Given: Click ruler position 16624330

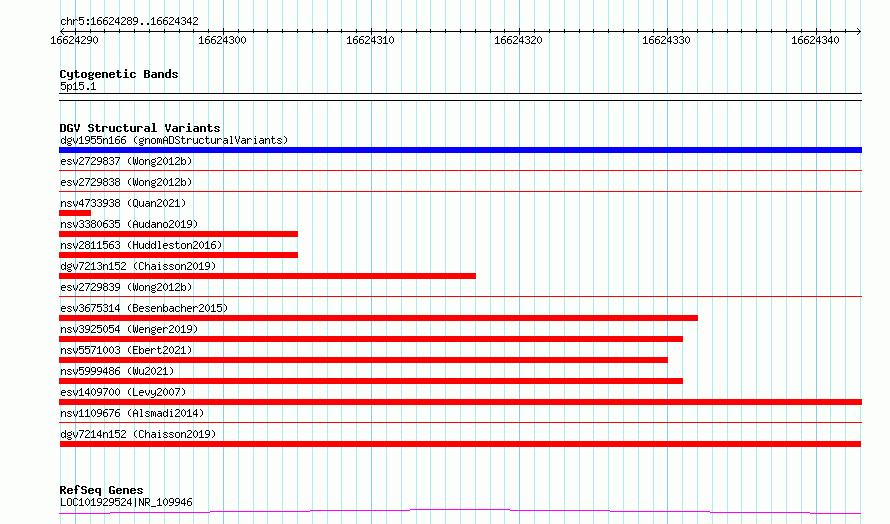Looking at the screenshot, I should point(666,40).
